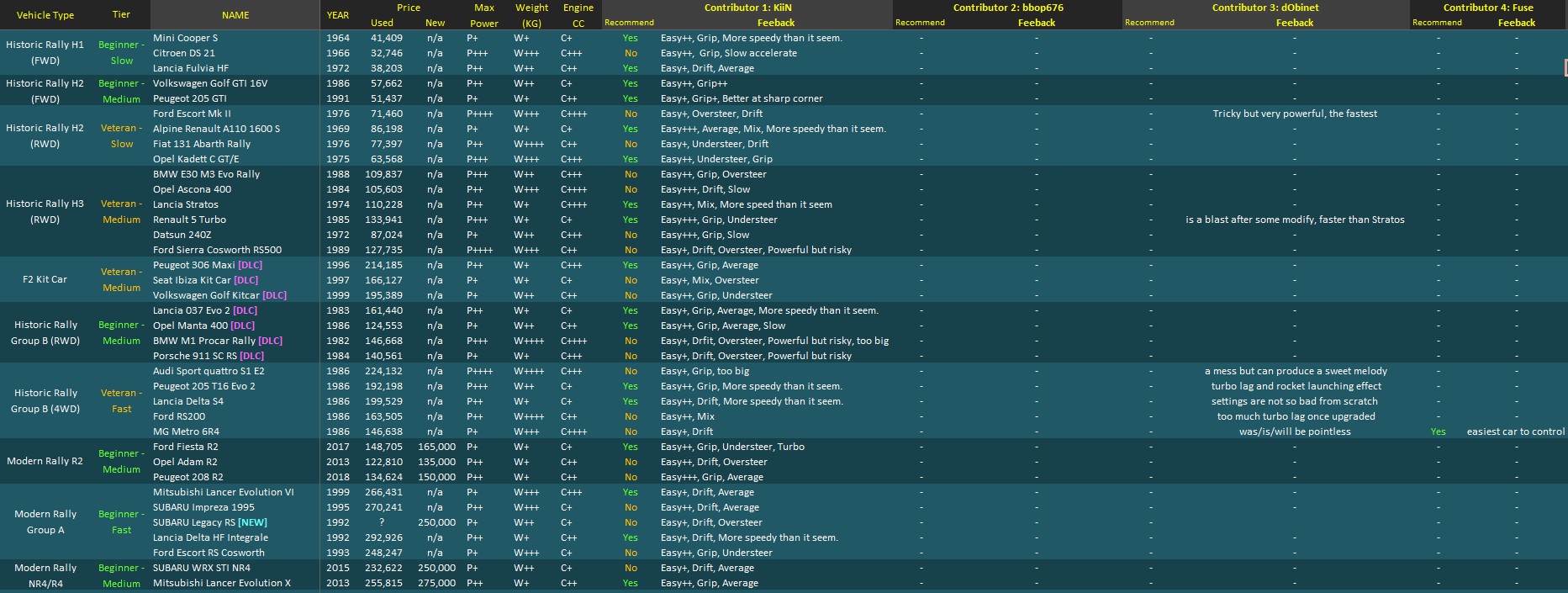This screenshot has width=1568, height=593.
Task: Click 'easiest car to control' feedback cell
Action: [1516, 432]
